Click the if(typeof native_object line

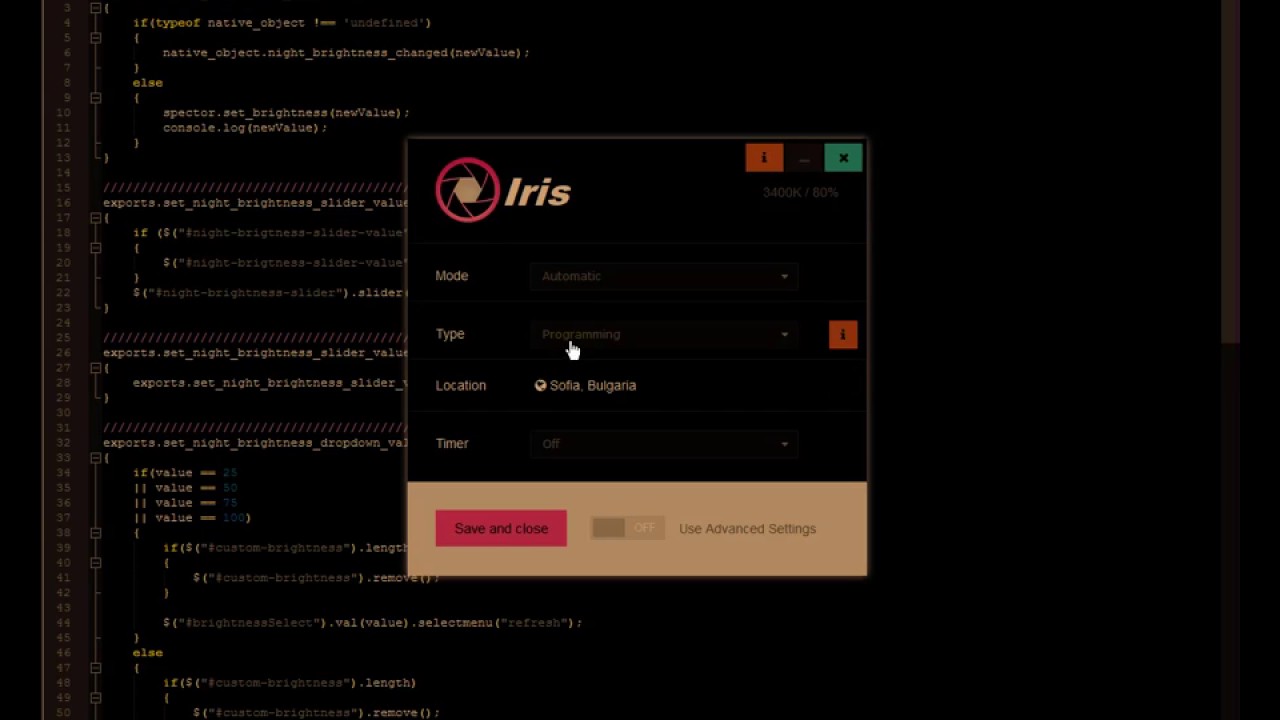282,23
